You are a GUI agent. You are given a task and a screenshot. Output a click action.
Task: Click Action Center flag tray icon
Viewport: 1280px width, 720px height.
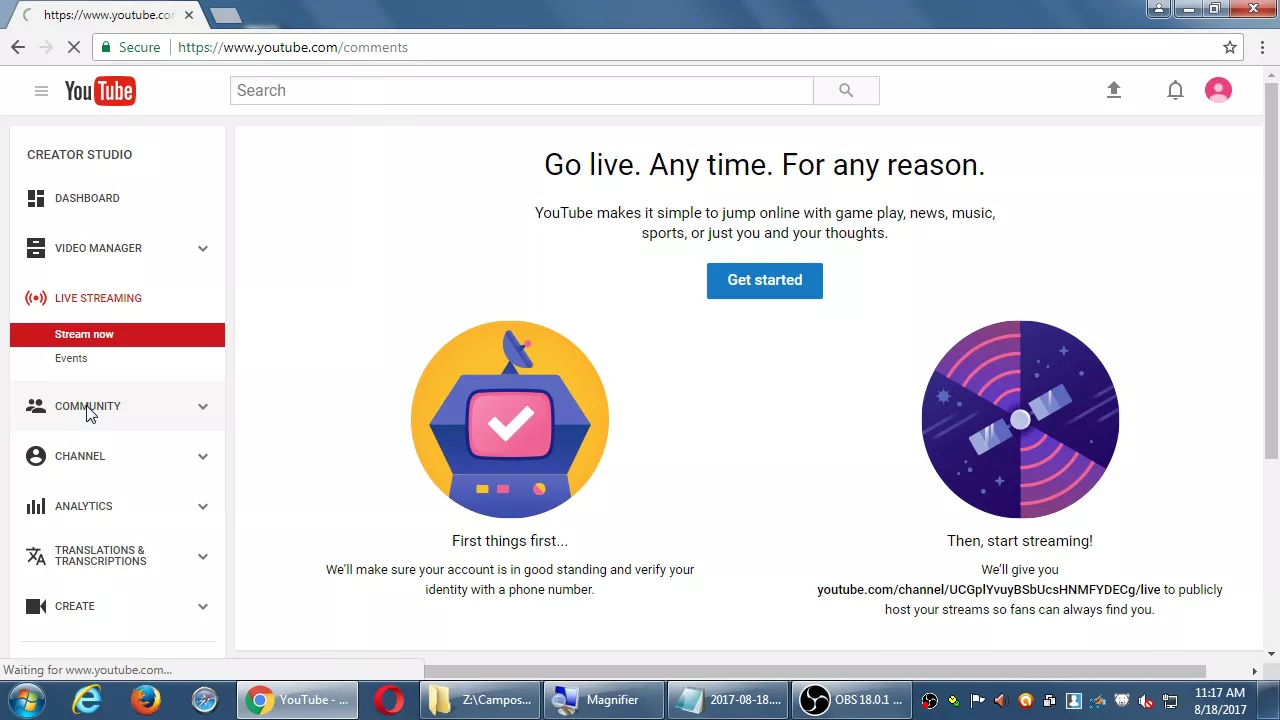(x=978, y=701)
